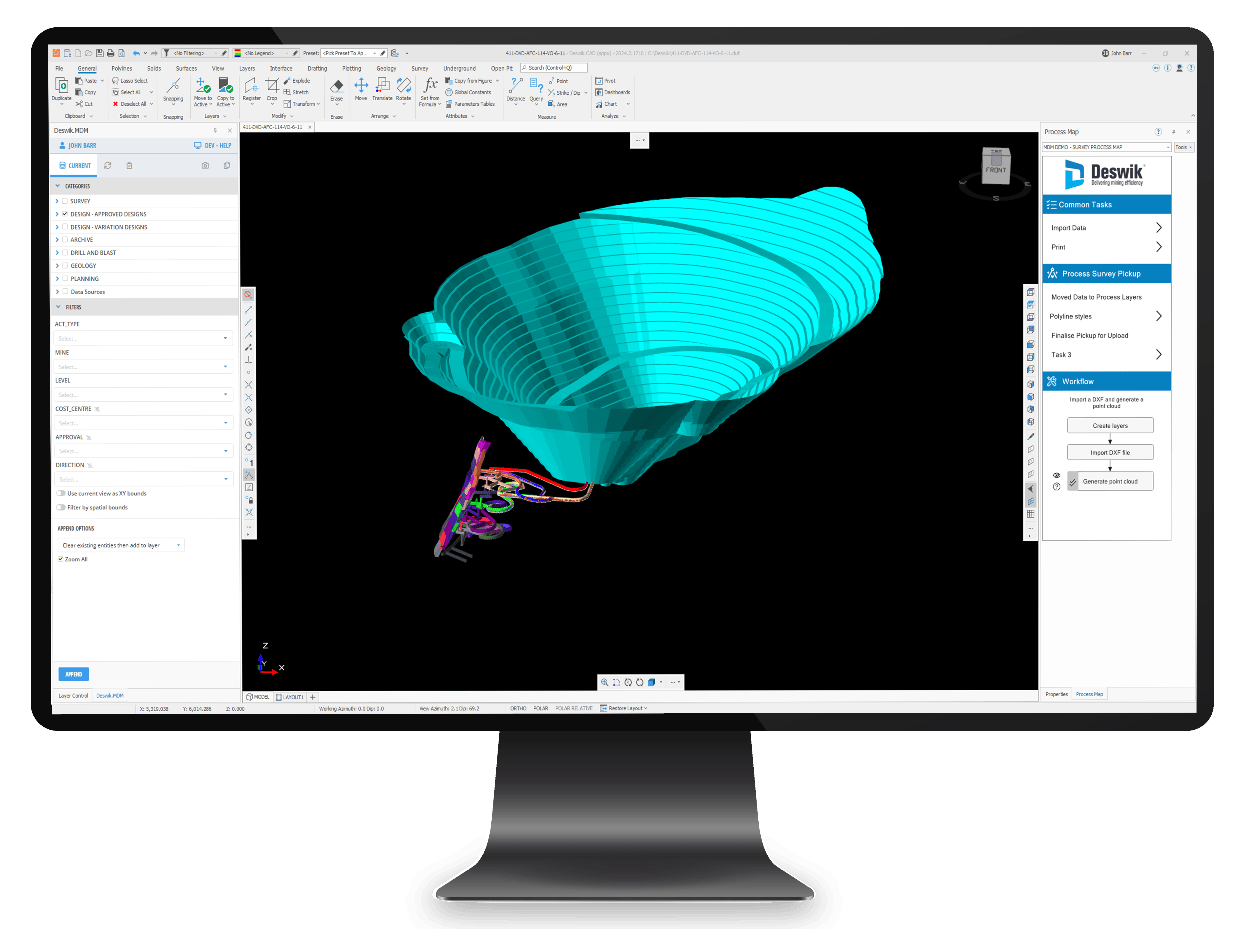Open the ACT_TYPE filter dropdown

[143, 339]
